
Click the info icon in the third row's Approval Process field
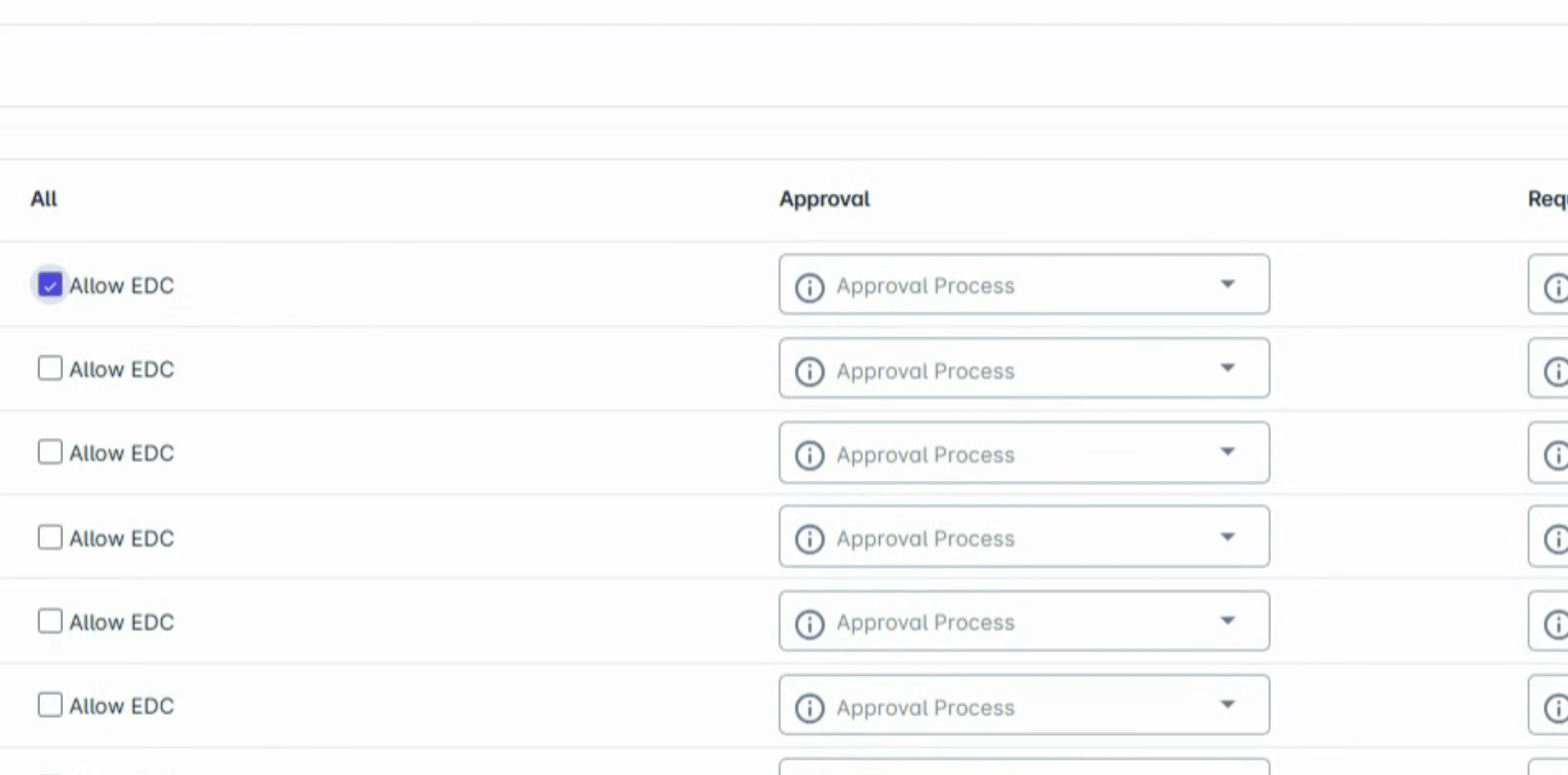tap(809, 456)
